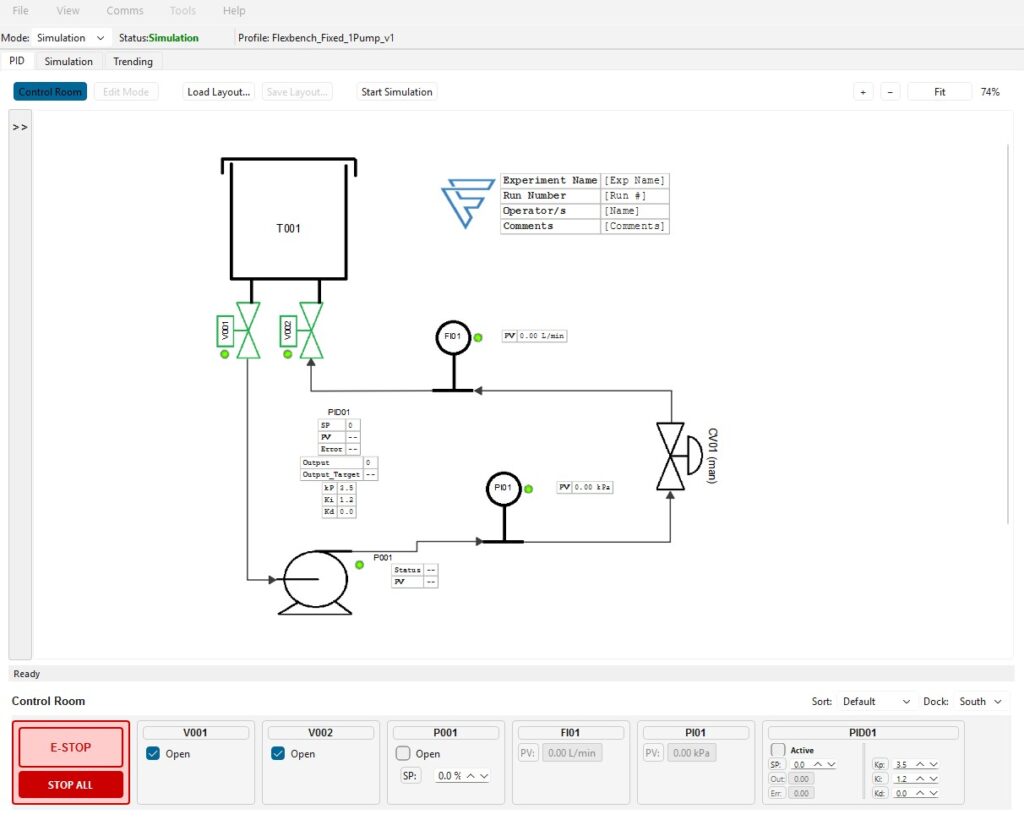Click the P001 pump symbol
The image size is (1024, 820).
pos(315,579)
